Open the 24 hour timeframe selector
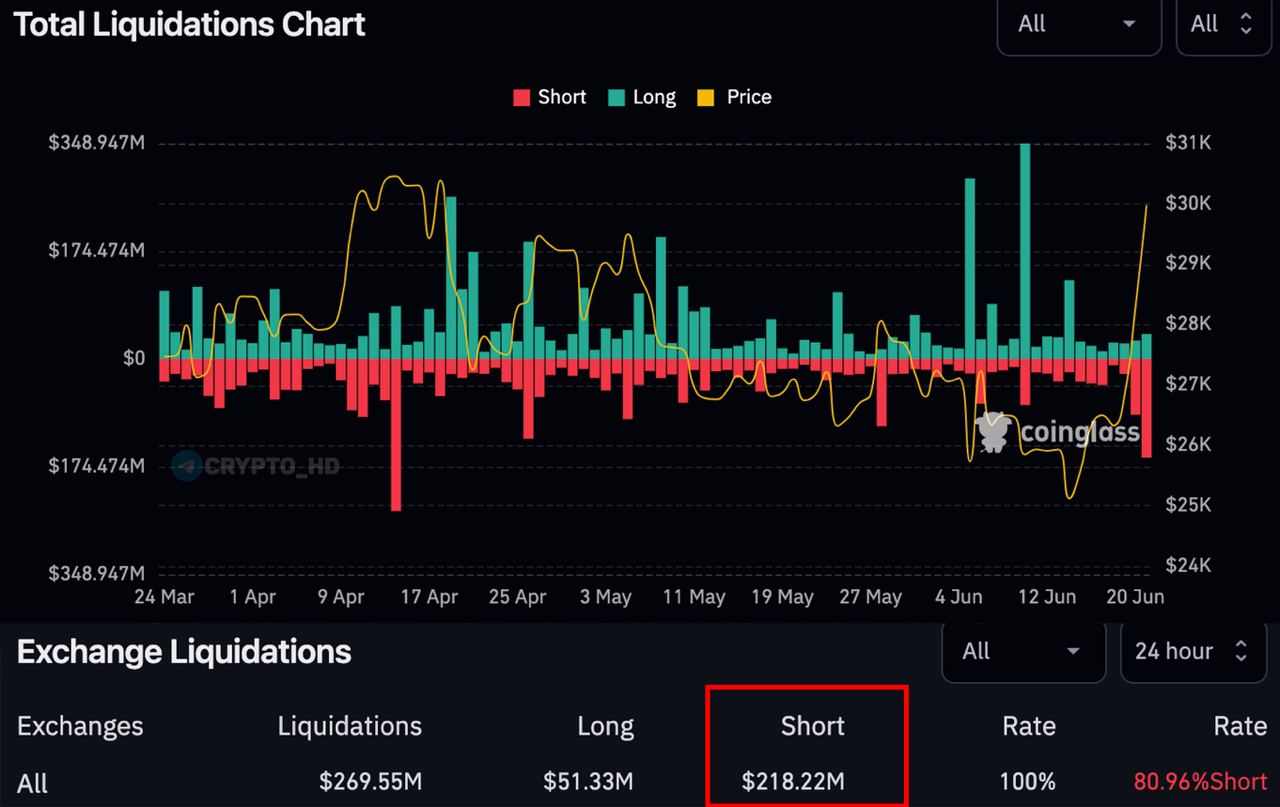 point(1191,652)
